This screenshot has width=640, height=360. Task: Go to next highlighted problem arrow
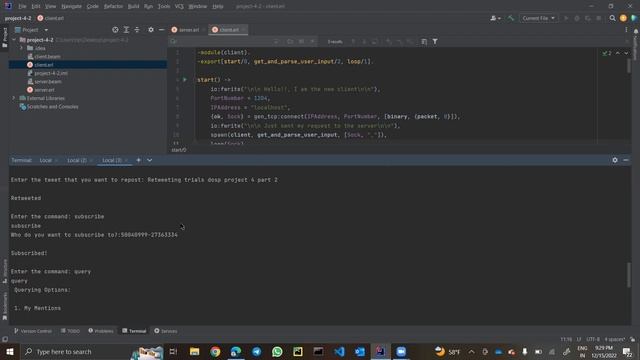point(626,53)
